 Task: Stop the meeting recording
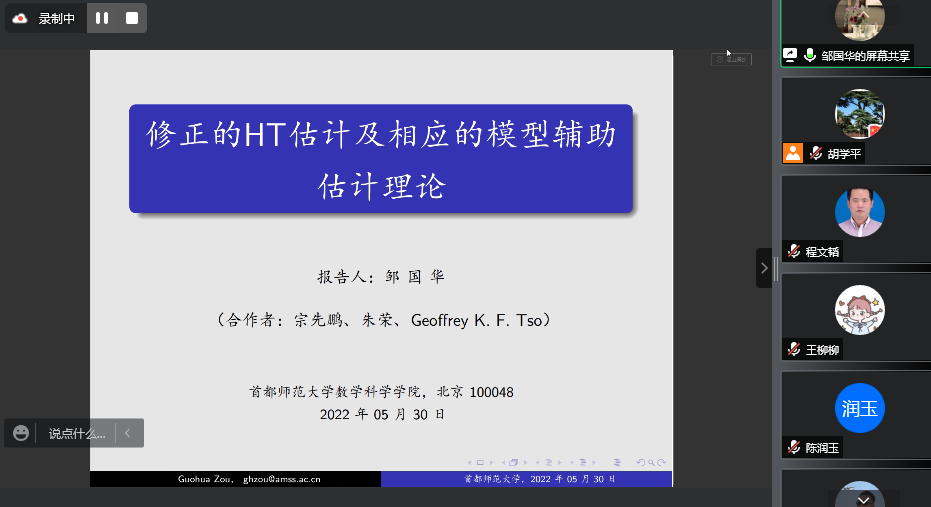[x=132, y=18]
